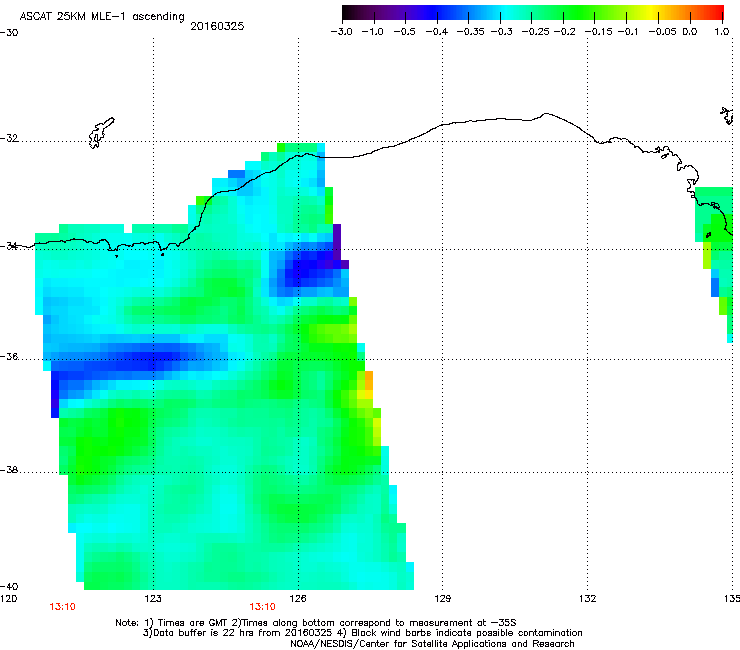
Task: Click the 1.0 colorbar label
Action: pyautogui.click(x=721, y=32)
